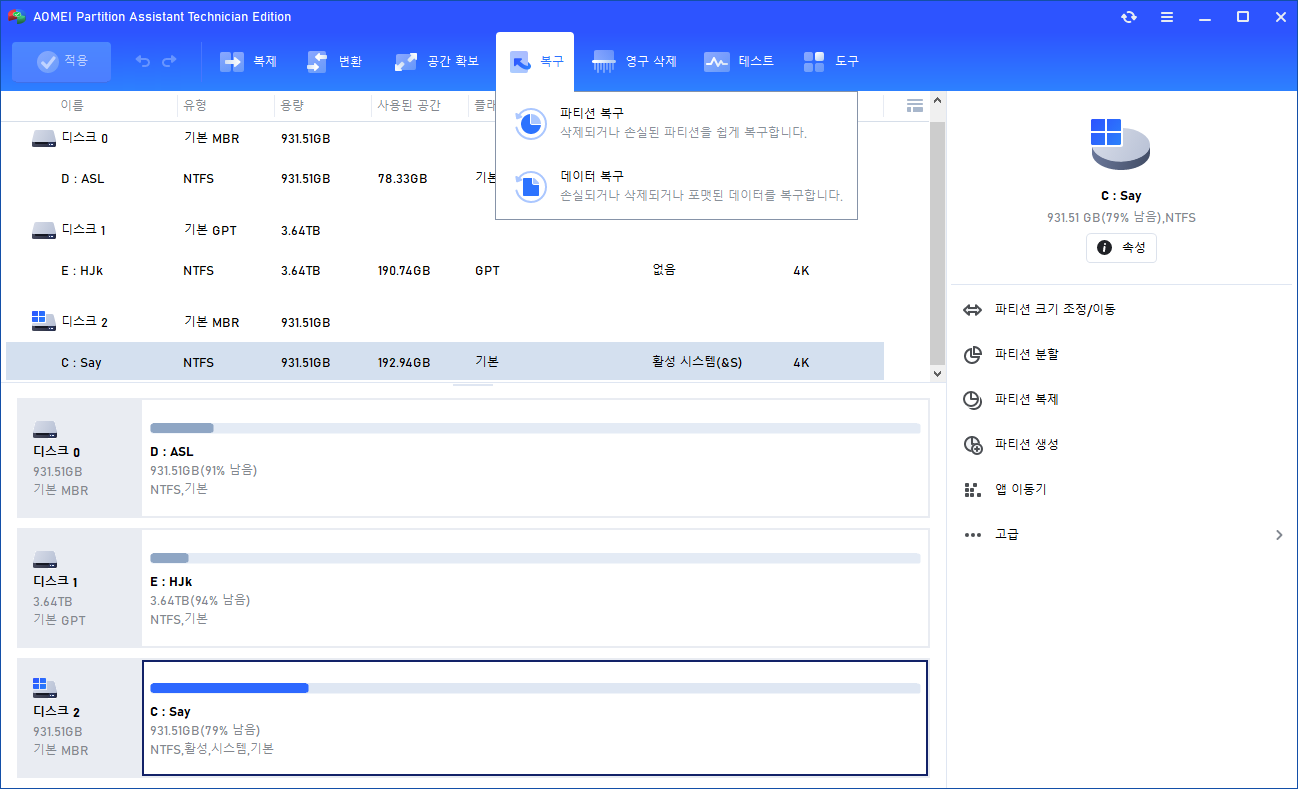1298x789 pixels.
Task: Click the refresh icon in title bar
Action: pyautogui.click(x=1129, y=17)
